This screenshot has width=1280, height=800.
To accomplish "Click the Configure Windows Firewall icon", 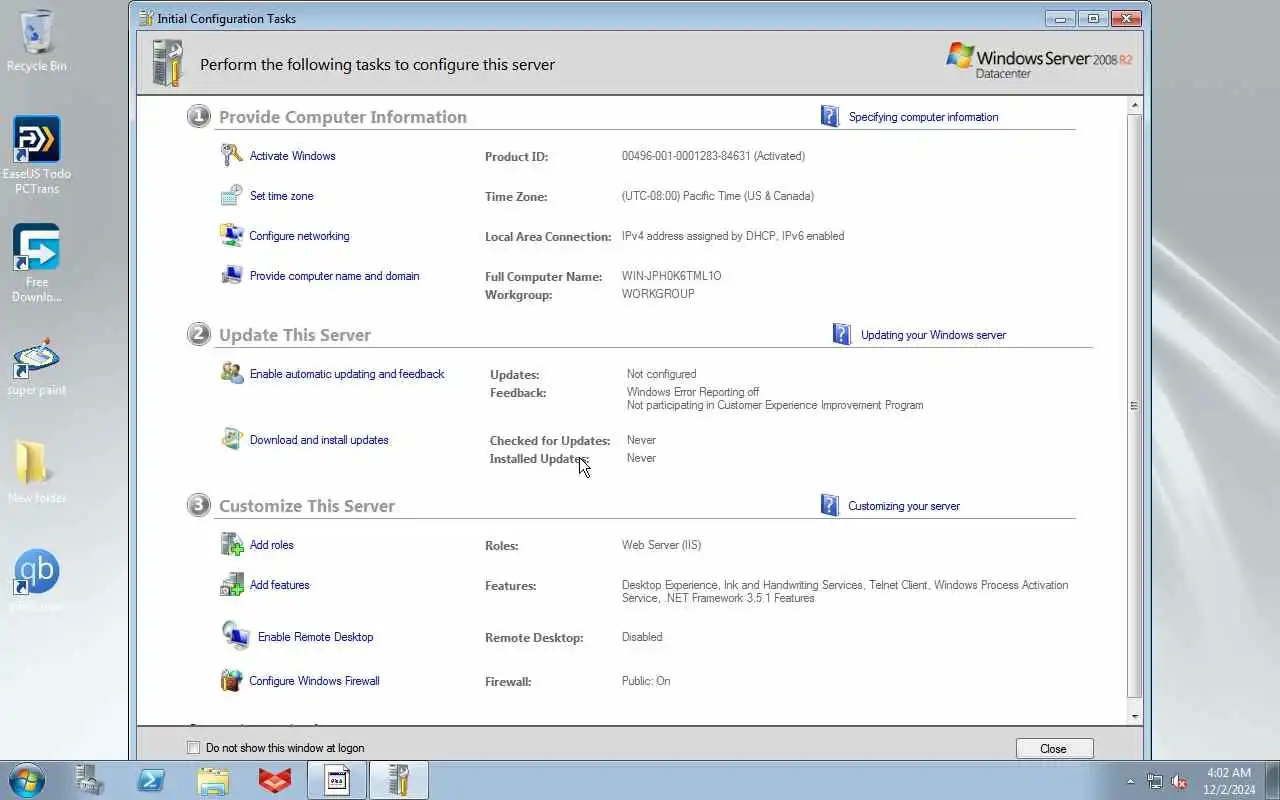I will tap(232, 680).
